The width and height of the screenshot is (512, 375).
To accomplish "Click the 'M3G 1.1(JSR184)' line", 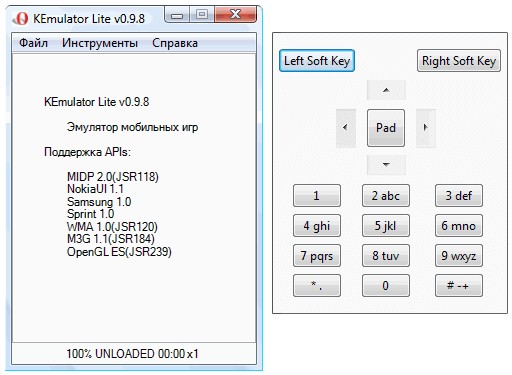I will tap(111, 239).
